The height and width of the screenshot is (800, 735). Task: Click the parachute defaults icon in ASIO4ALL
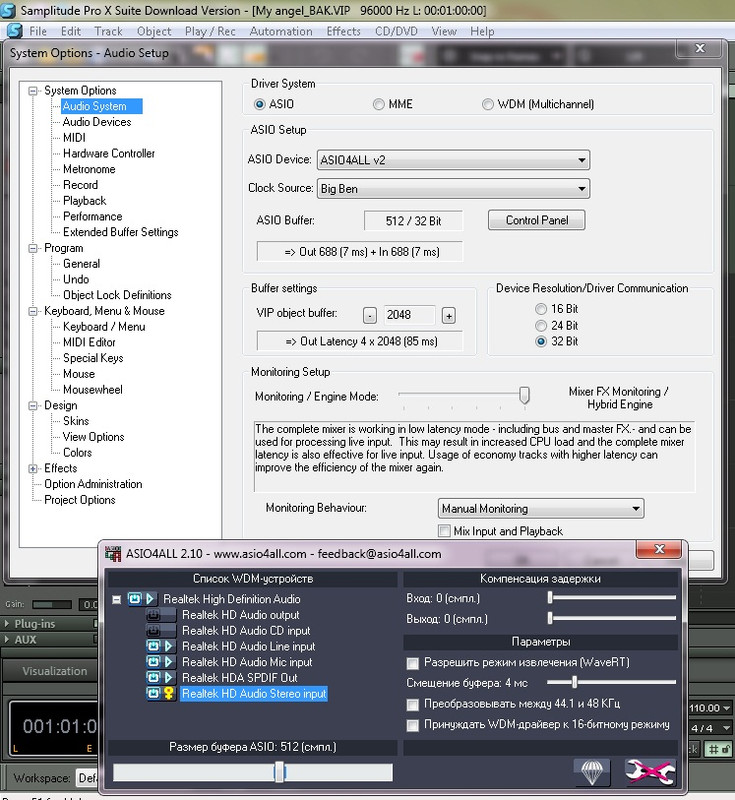[x=592, y=772]
